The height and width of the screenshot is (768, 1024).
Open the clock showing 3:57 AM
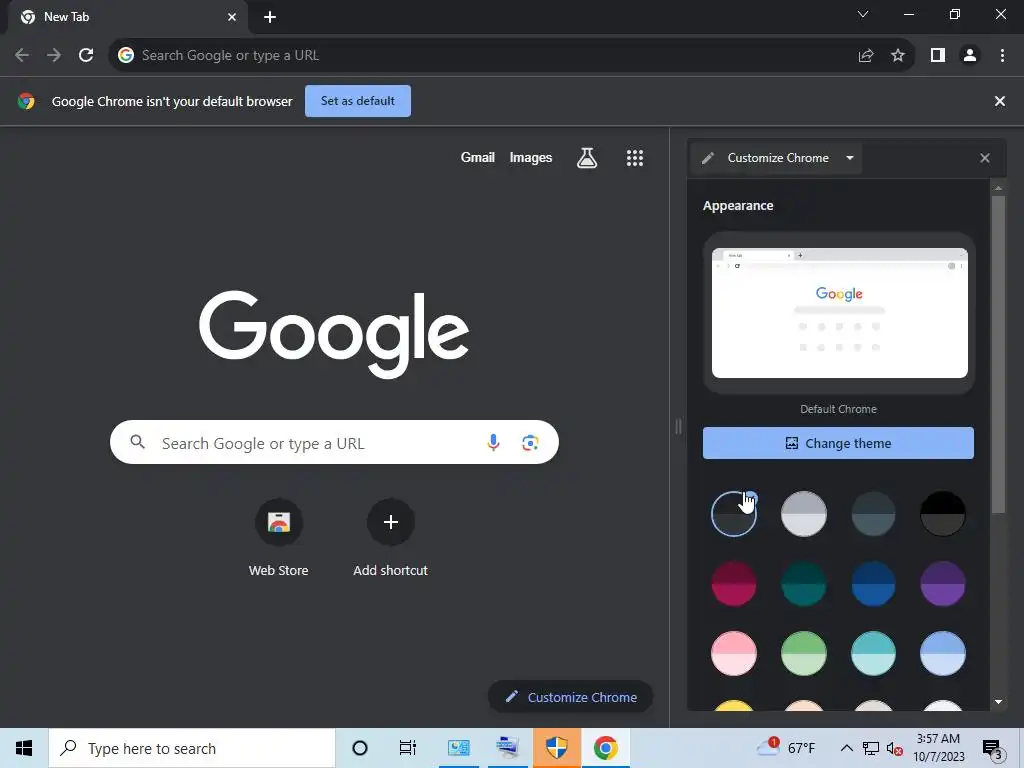[x=938, y=748]
